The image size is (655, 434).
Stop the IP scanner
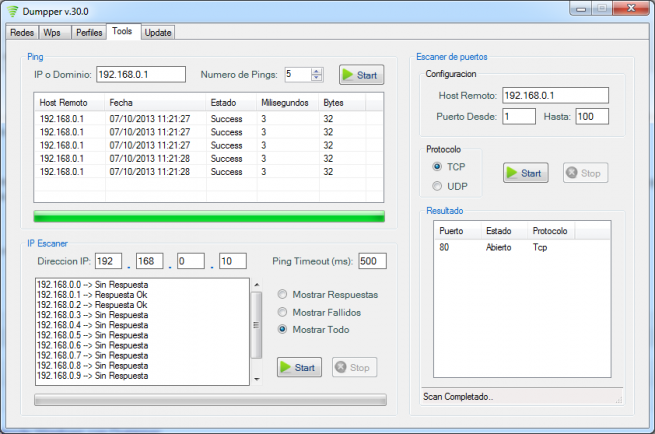pos(353,368)
